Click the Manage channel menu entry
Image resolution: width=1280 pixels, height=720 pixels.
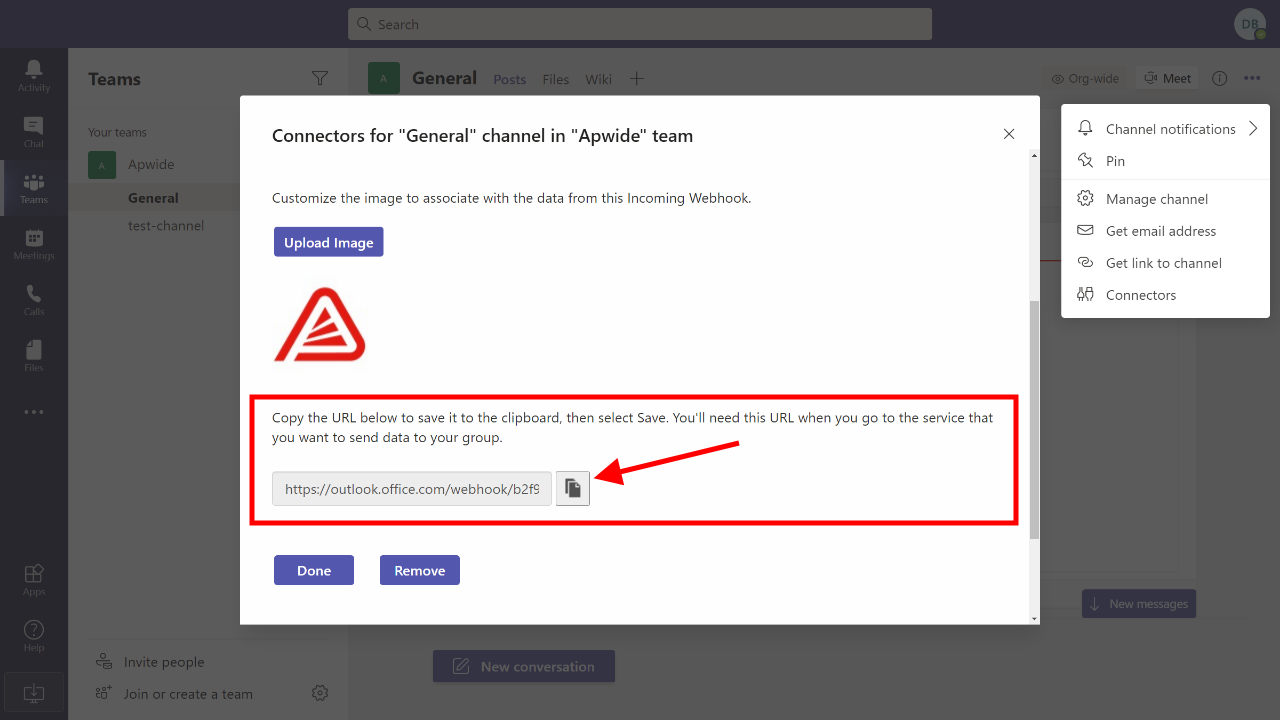[x=1156, y=199]
